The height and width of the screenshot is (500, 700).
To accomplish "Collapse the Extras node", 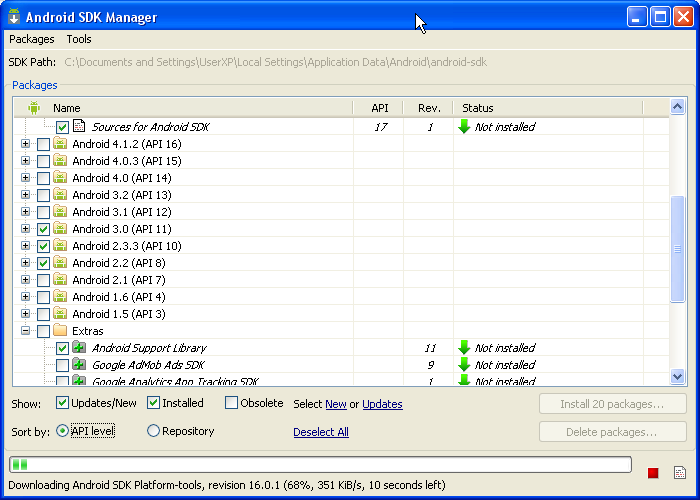I will tap(25, 331).
